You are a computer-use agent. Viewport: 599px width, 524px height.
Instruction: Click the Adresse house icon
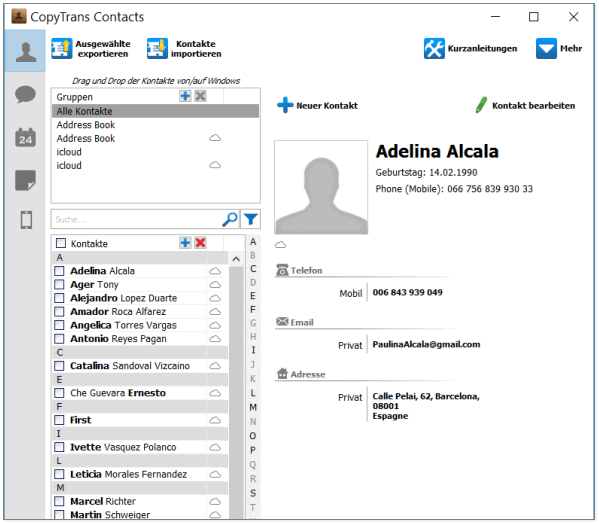(x=282, y=373)
